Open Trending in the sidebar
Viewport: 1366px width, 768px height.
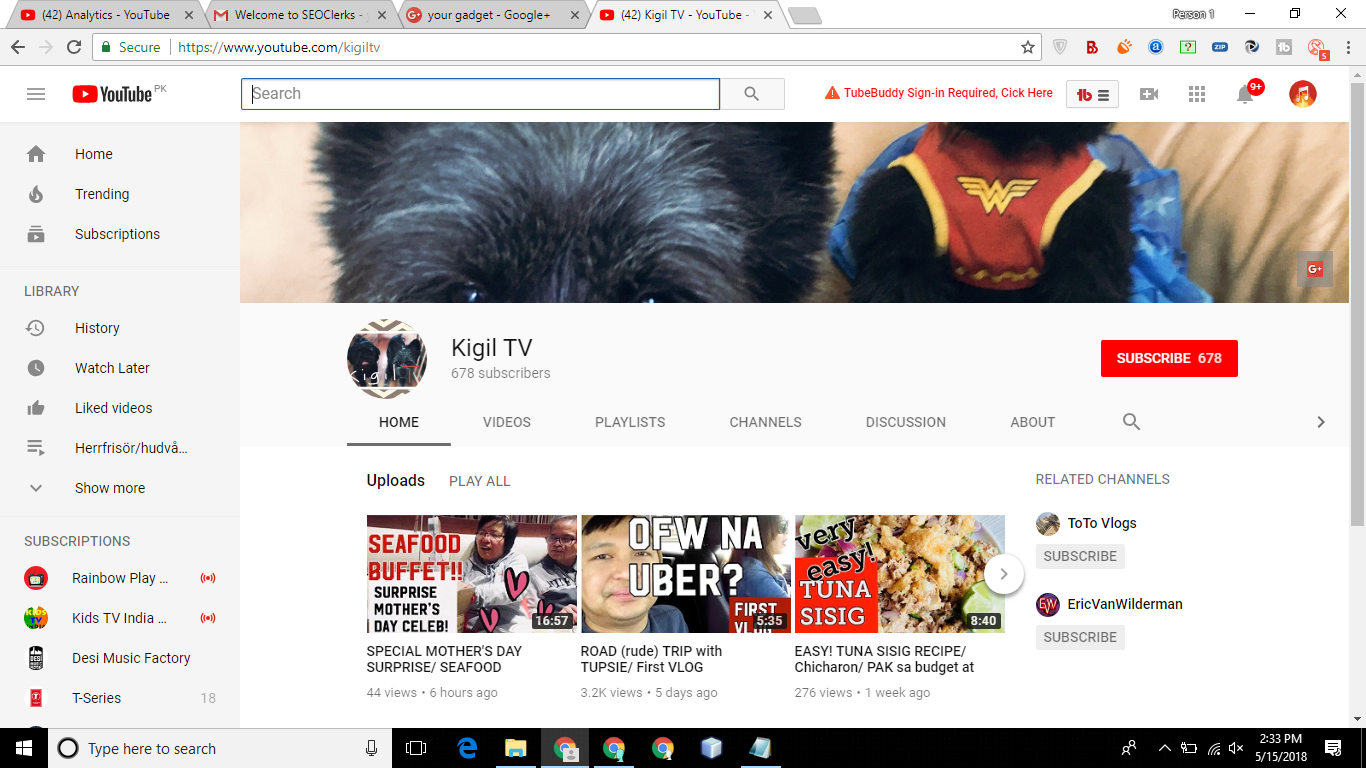click(102, 194)
